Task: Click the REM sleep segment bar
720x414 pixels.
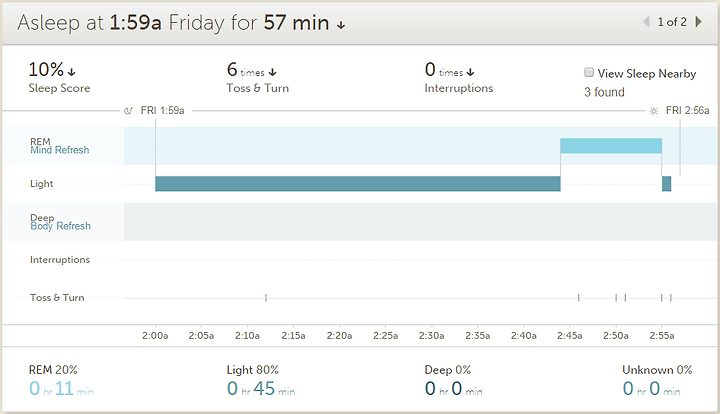Action: (x=610, y=146)
